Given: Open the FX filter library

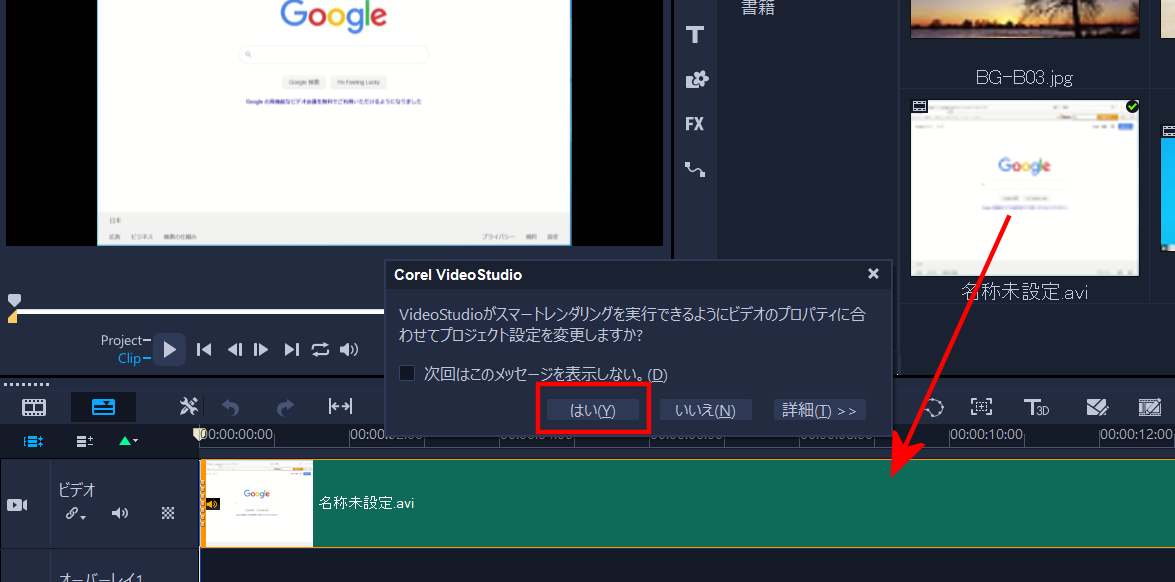Looking at the screenshot, I should [x=695, y=124].
